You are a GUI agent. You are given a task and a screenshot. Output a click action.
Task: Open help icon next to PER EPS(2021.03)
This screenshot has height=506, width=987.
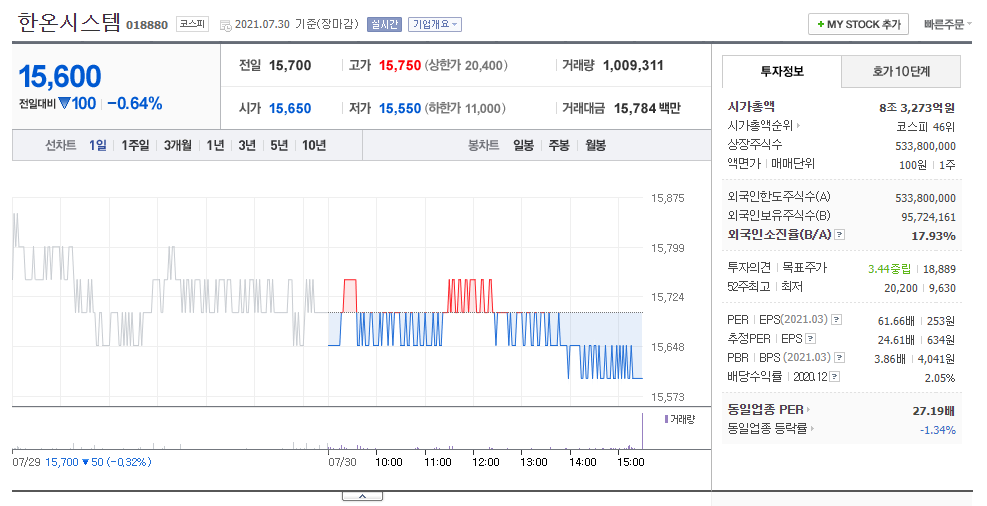click(x=837, y=320)
